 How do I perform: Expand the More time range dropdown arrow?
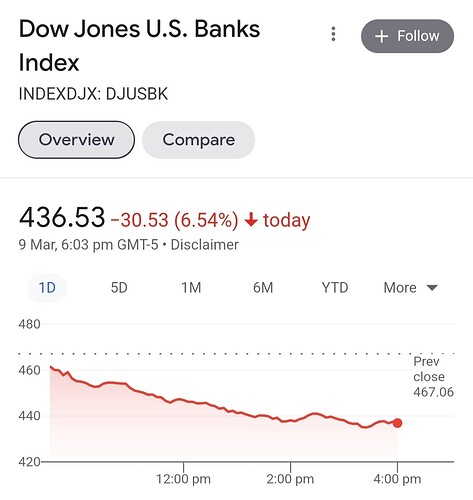(432, 288)
